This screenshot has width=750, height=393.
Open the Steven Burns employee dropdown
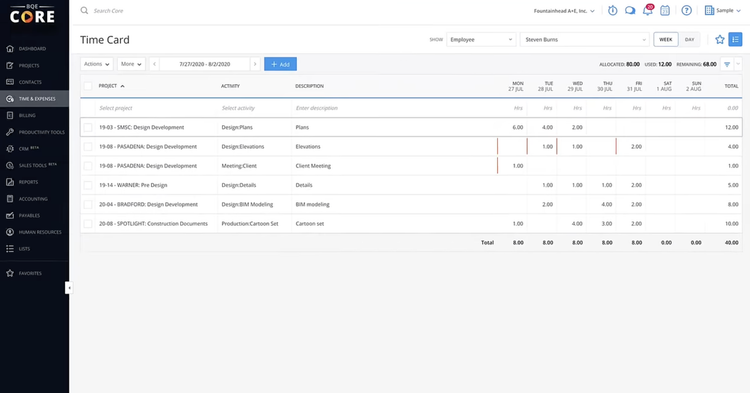pyautogui.click(x=585, y=40)
